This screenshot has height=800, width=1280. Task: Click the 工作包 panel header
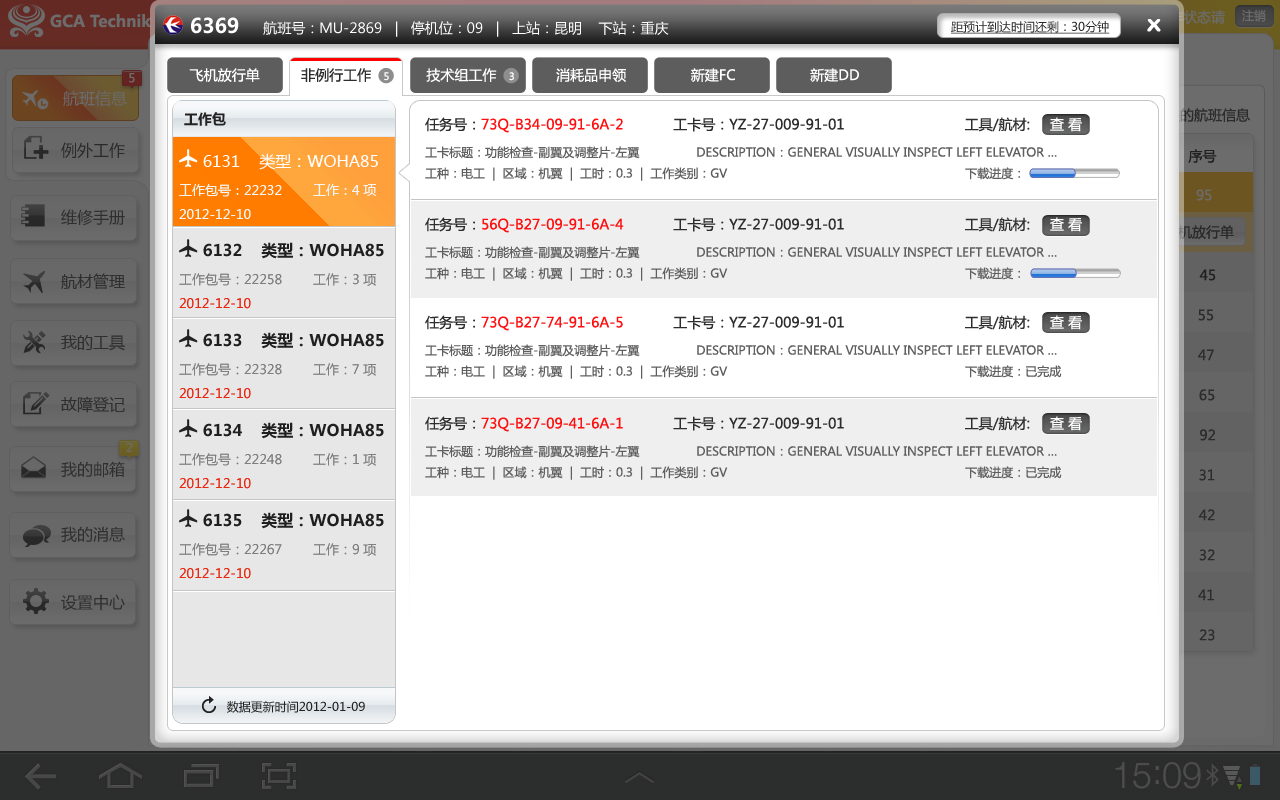pos(284,119)
